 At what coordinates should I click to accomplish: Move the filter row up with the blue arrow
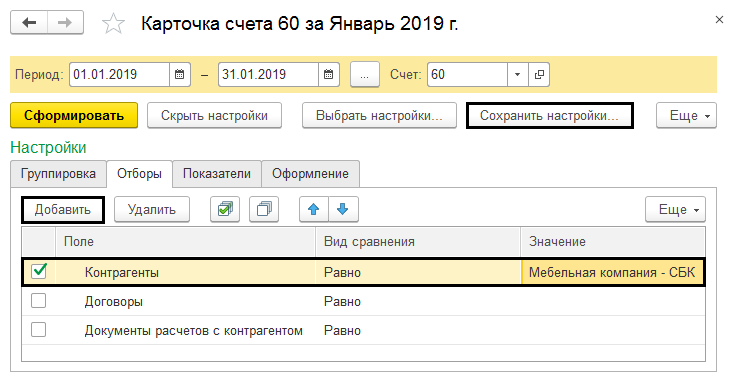(314, 209)
